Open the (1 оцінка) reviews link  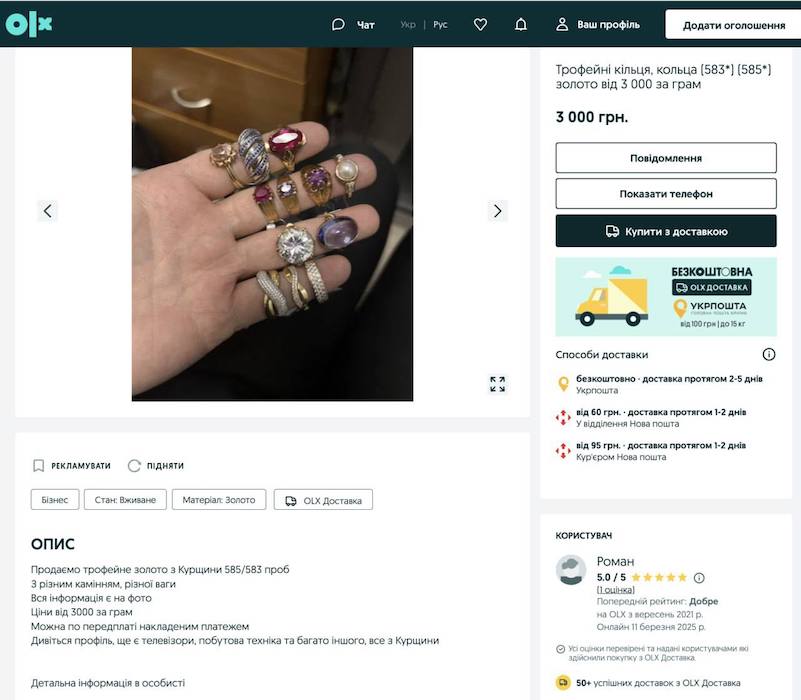click(x=616, y=590)
